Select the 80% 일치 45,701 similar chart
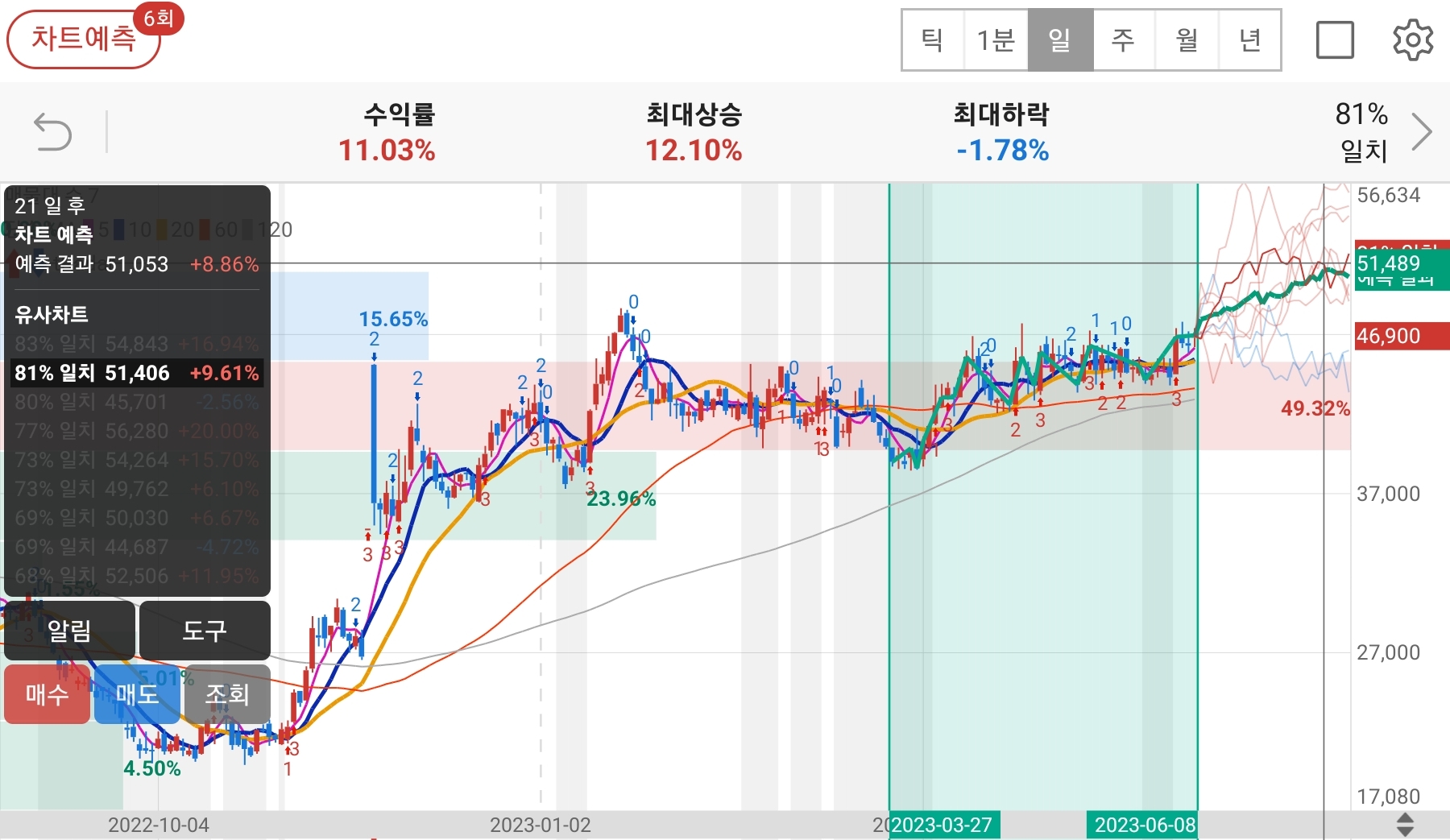Viewport: 1450px width, 840px height. tap(137, 402)
